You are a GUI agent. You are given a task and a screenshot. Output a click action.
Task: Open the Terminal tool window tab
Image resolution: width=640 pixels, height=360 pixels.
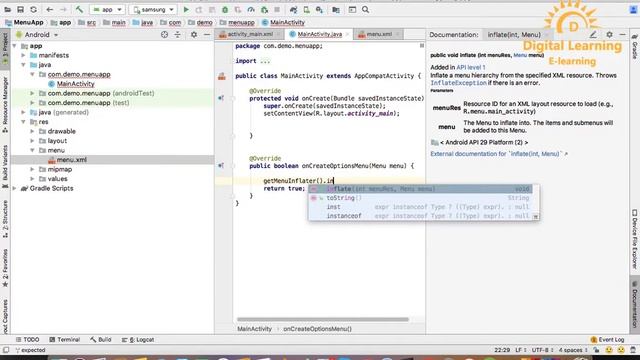coord(64,339)
